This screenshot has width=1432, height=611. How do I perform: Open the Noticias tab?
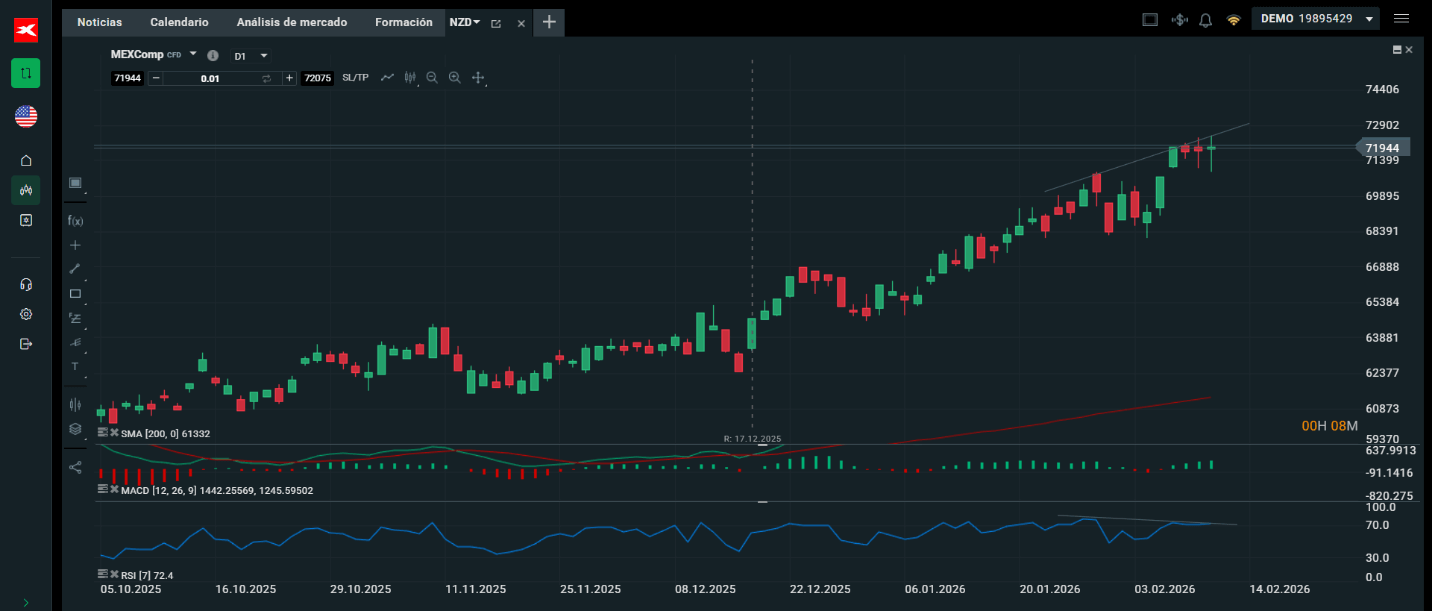pyautogui.click(x=99, y=22)
